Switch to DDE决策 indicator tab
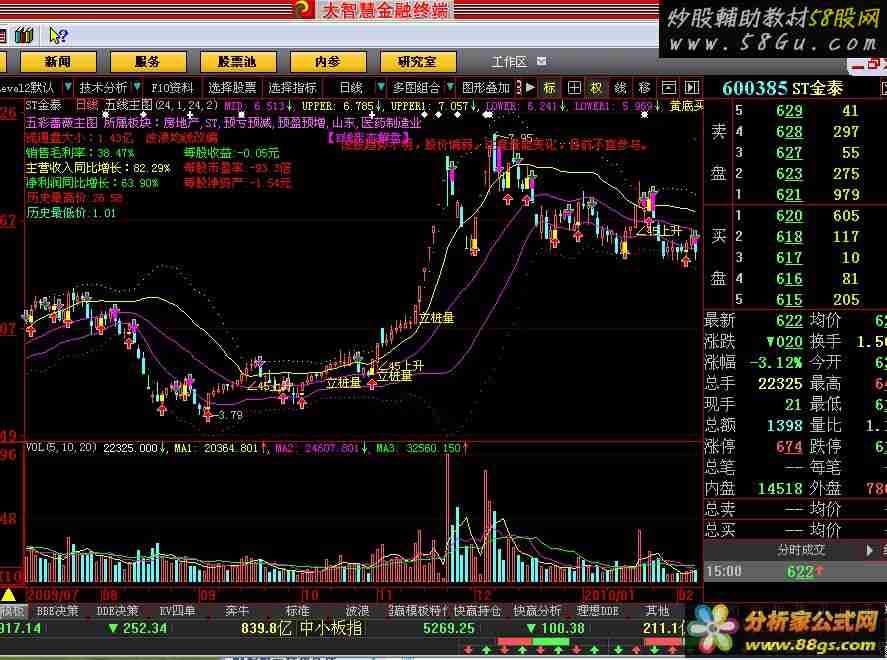The height and width of the screenshot is (660, 887). (118, 611)
